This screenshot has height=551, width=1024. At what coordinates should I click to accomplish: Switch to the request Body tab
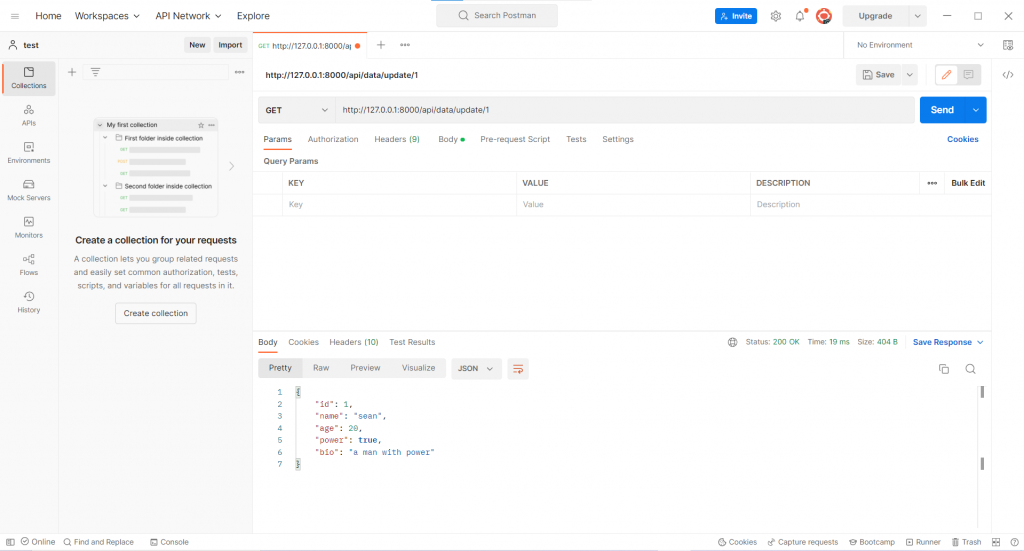[451, 139]
